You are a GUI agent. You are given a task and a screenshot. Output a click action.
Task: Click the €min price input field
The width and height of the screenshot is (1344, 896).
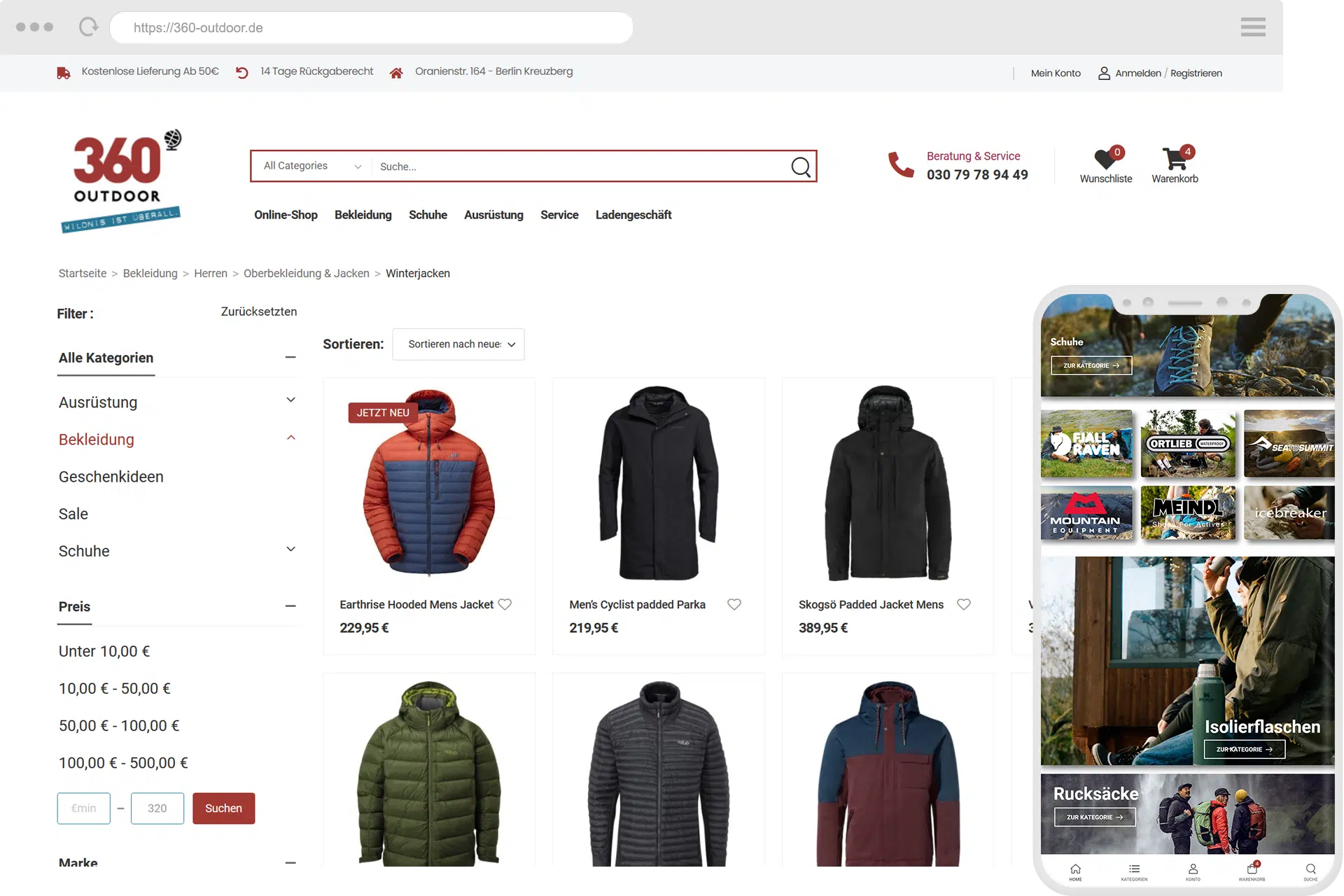(x=83, y=808)
